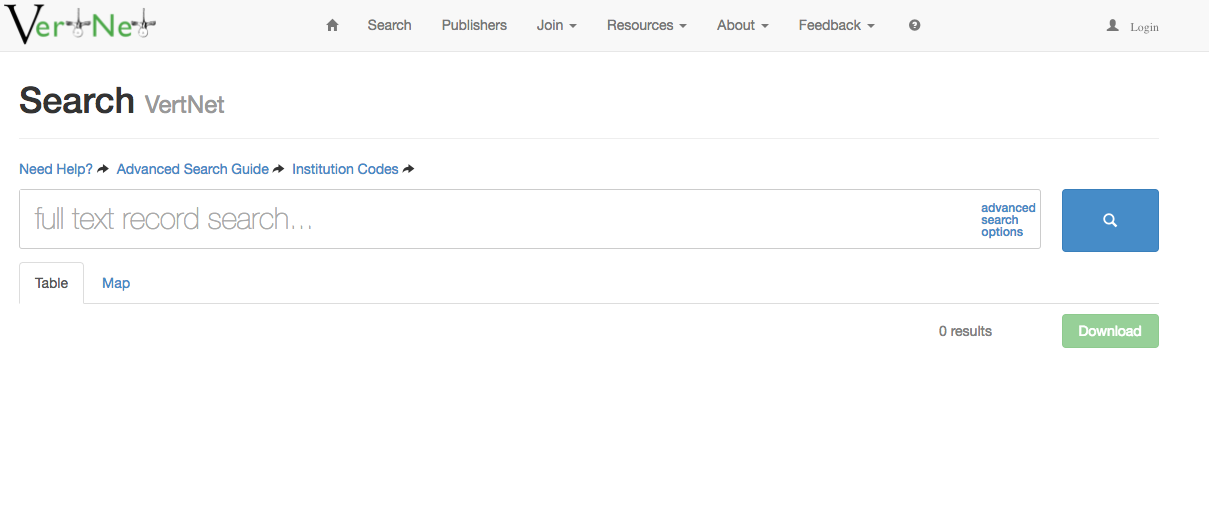Open the question mark help icon
The height and width of the screenshot is (528, 1209).
[914, 25]
